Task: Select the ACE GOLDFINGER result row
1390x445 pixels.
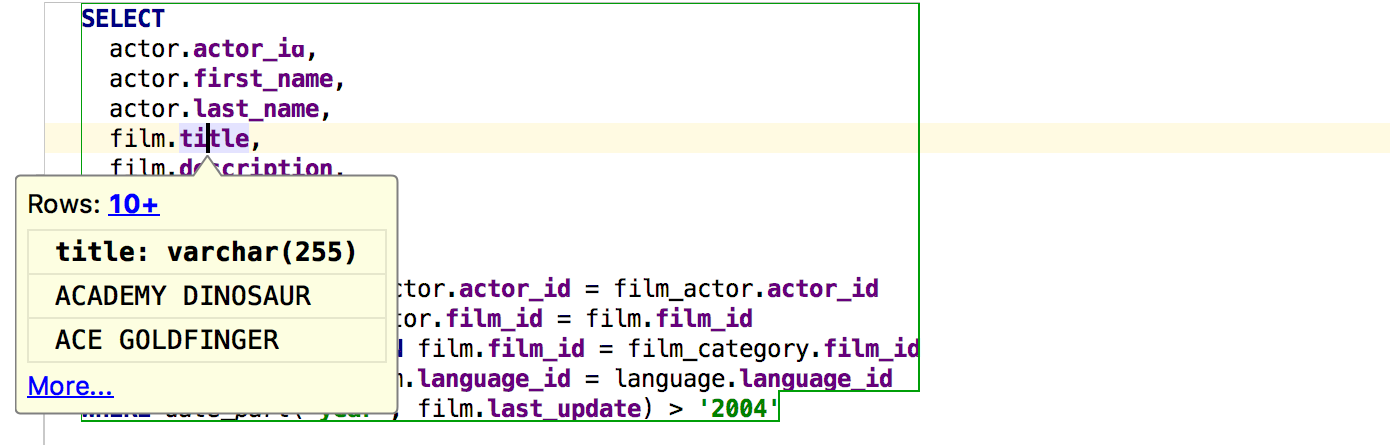Action: 167,340
